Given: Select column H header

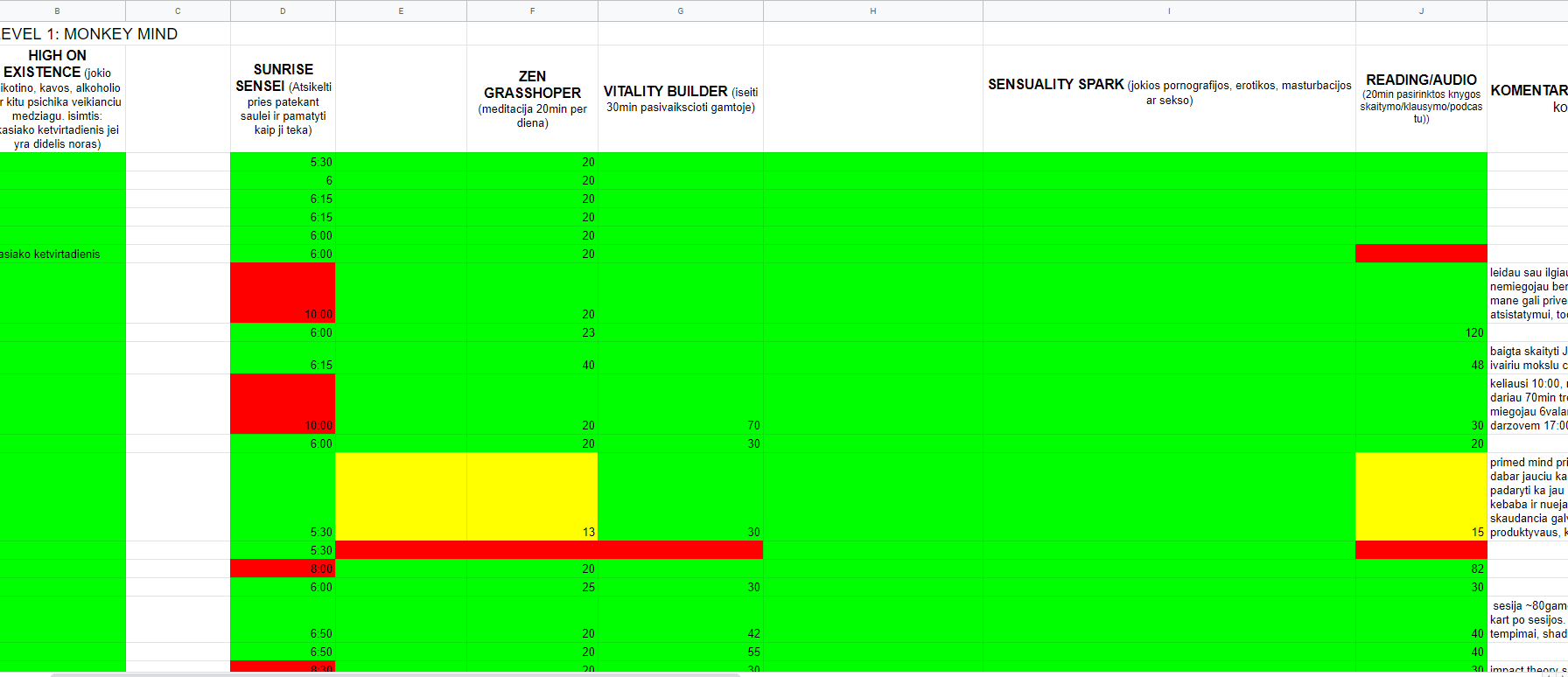Looking at the screenshot, I should tap(873, 10).
